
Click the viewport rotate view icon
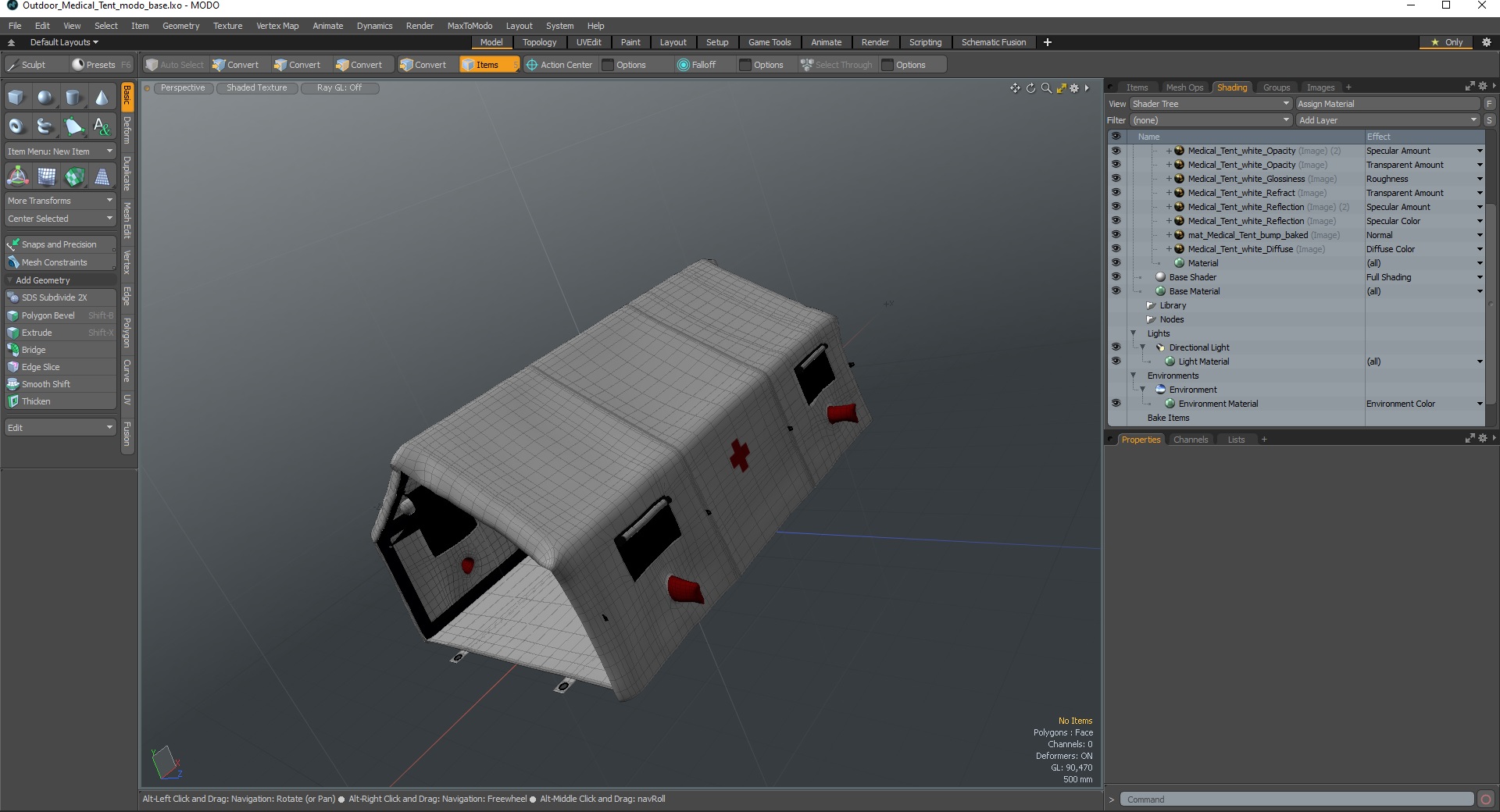click(x=1030, y=88)
